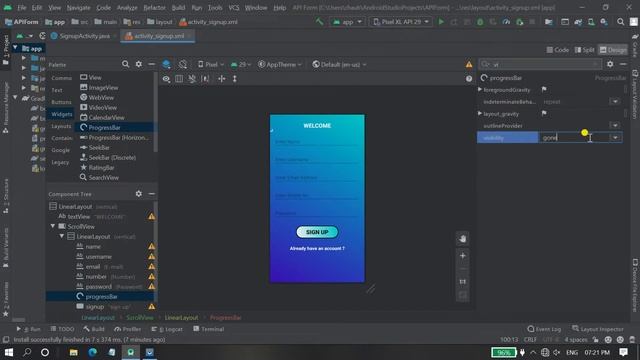This screenshot has width=640, height=360.
Task: Select design surface layers icon
Action: (x=166, y=64)
